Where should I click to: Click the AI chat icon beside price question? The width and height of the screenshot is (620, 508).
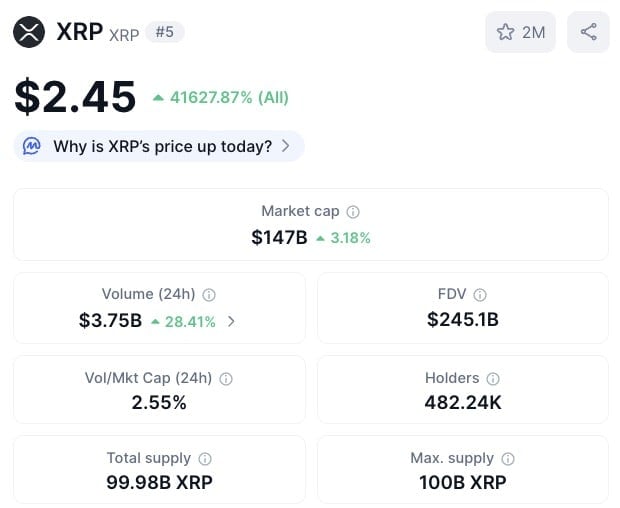coord(32,146)
